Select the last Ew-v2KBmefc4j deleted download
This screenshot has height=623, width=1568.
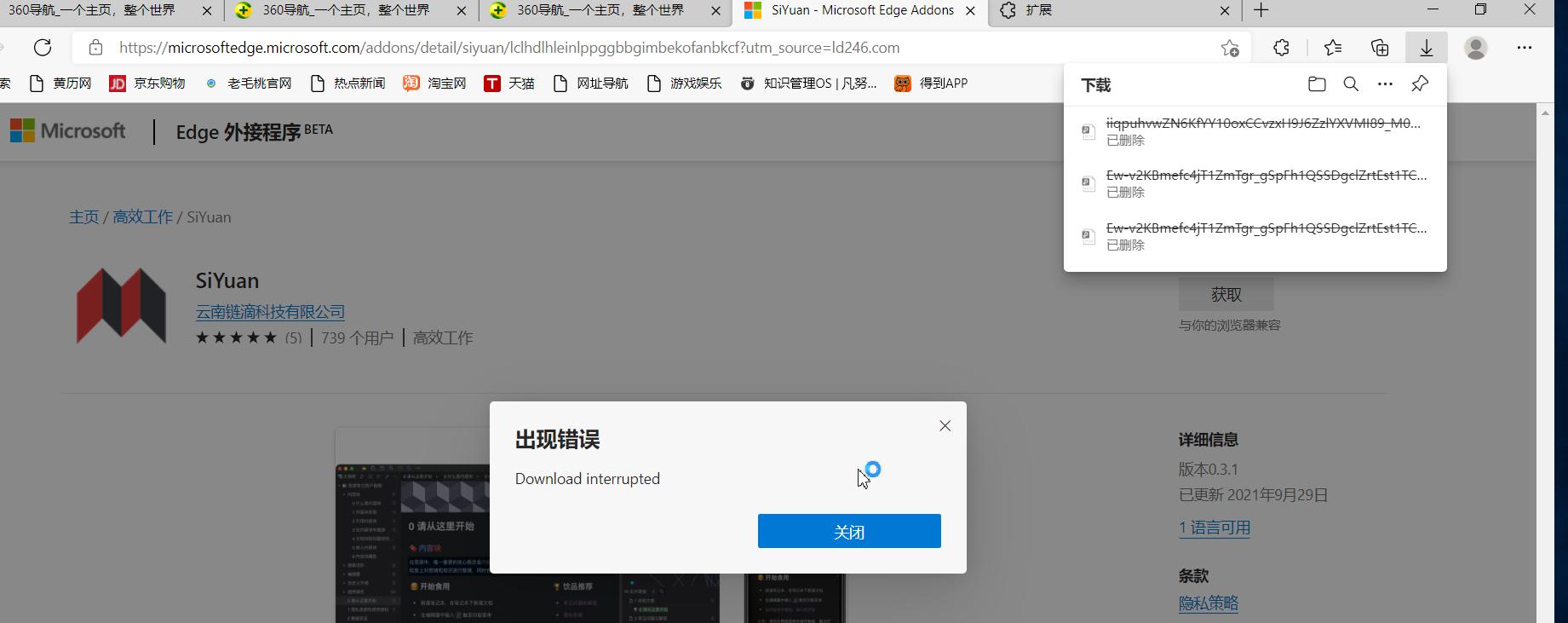1255,236
